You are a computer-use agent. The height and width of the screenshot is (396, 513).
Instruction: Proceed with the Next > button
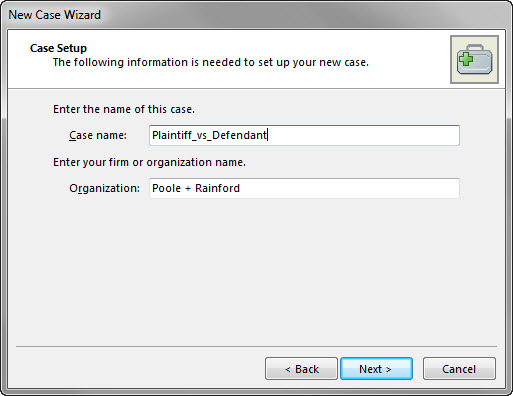tap(376, 369)
